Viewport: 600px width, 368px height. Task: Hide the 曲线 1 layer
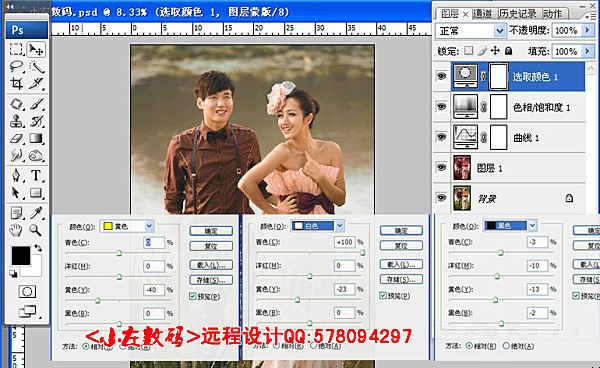441,137
